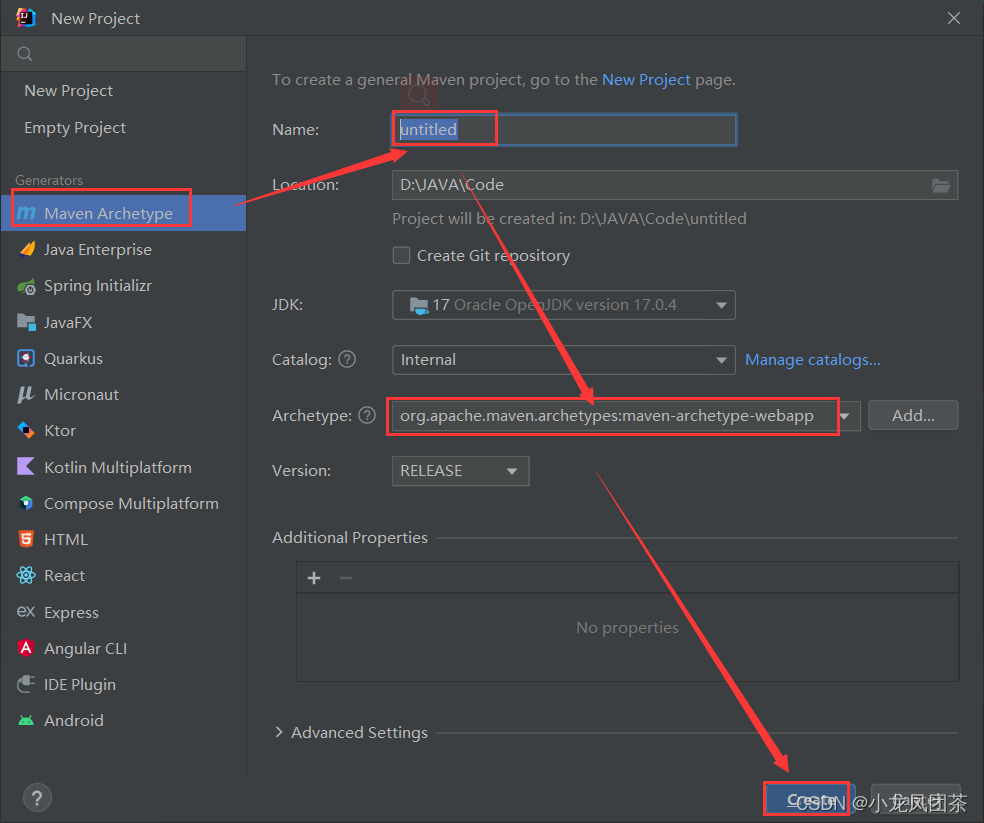Click the HTML5 icon
The width and height of the screenshot is (984, 823).
pos(26,539)
